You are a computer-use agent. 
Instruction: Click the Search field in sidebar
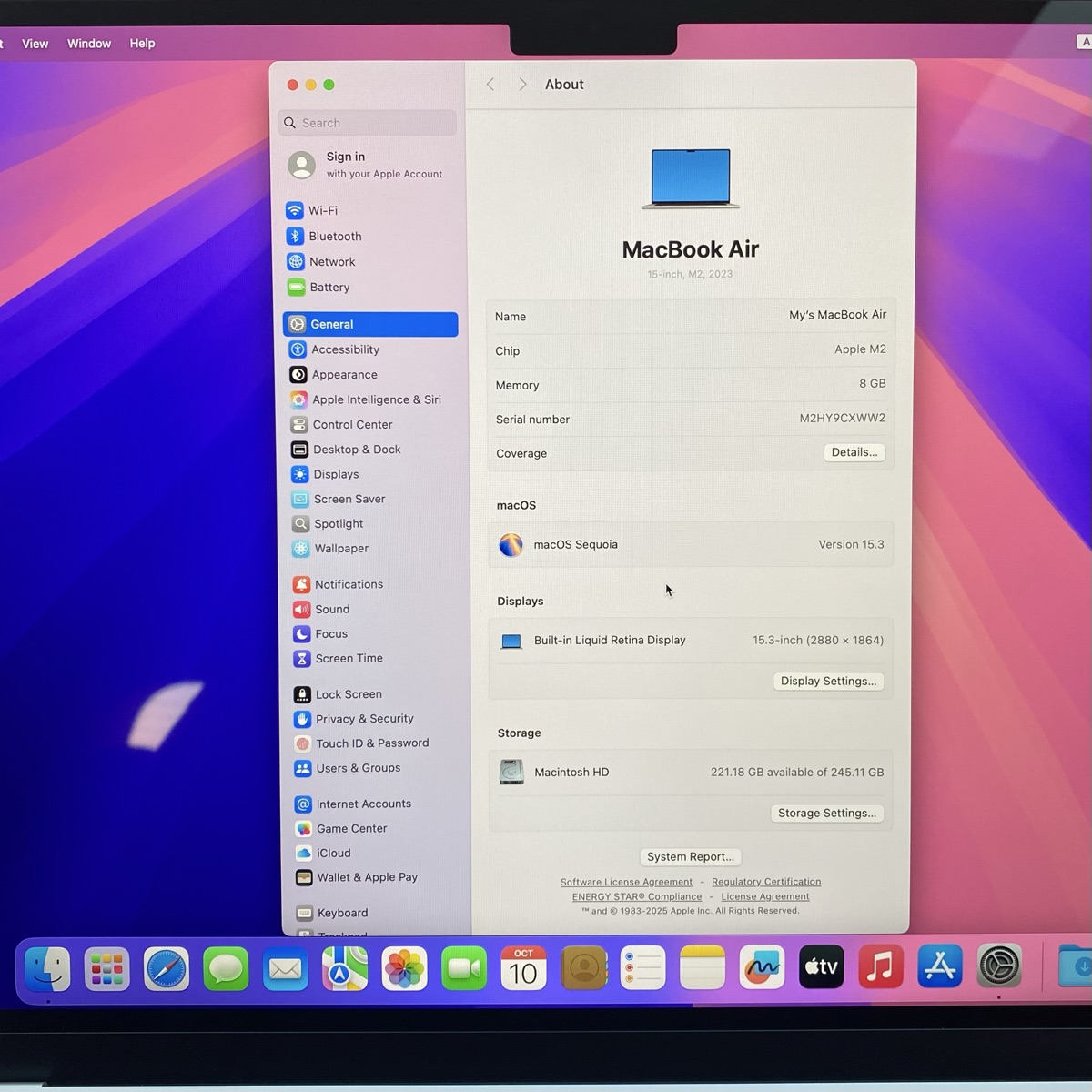click(368, 123)
